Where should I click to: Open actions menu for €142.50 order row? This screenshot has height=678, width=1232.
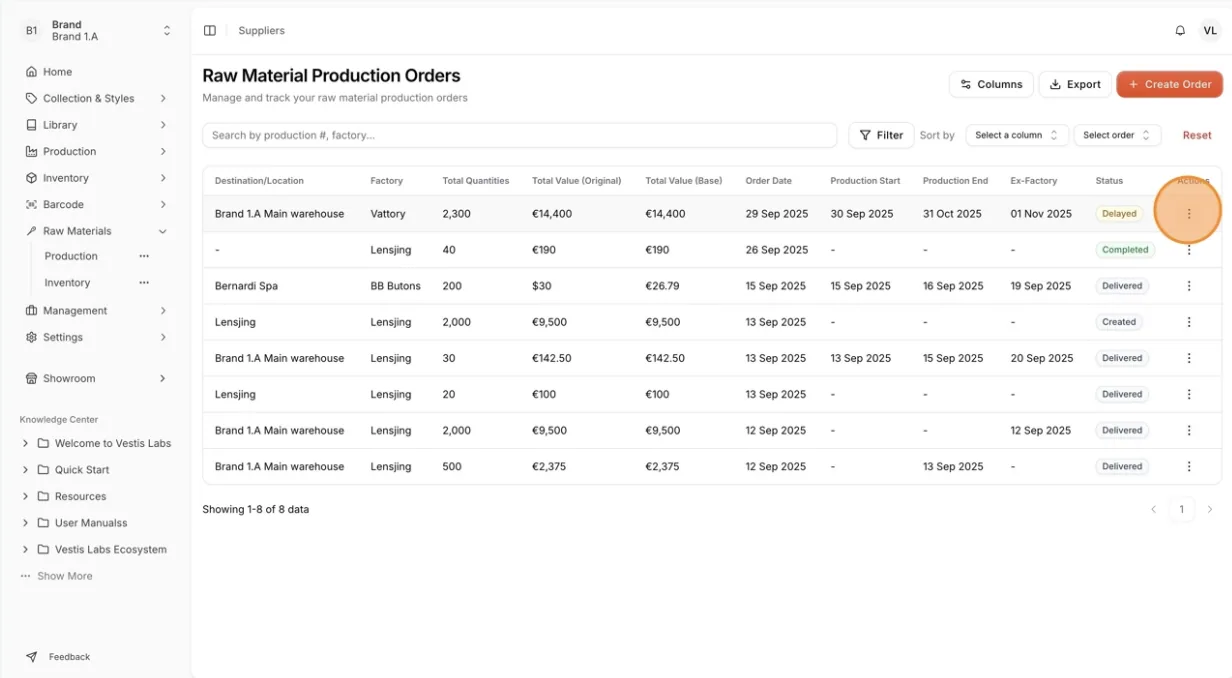[1189, 358]
